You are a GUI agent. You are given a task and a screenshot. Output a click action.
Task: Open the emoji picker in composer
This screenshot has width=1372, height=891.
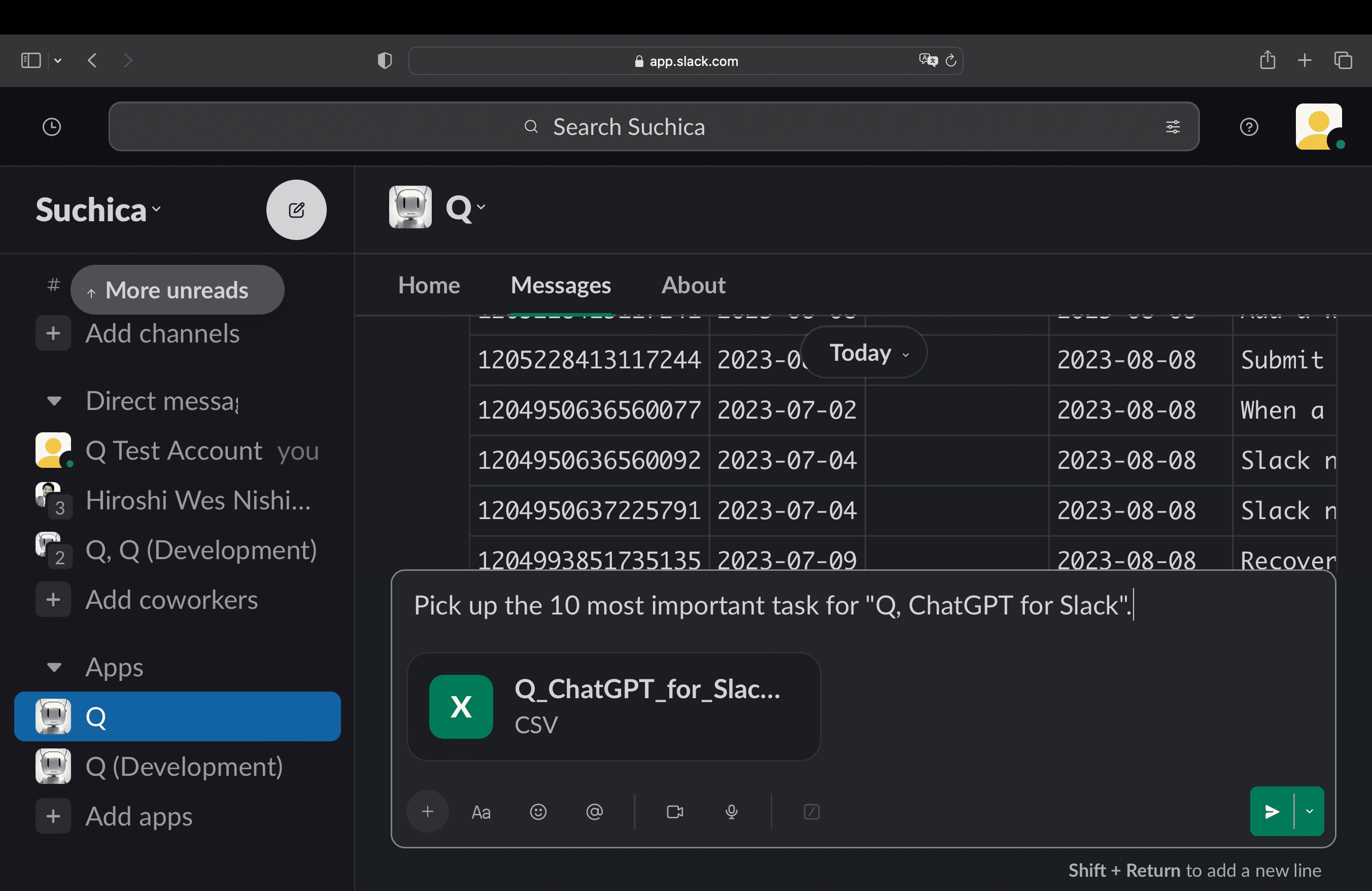tap(538, 811)
